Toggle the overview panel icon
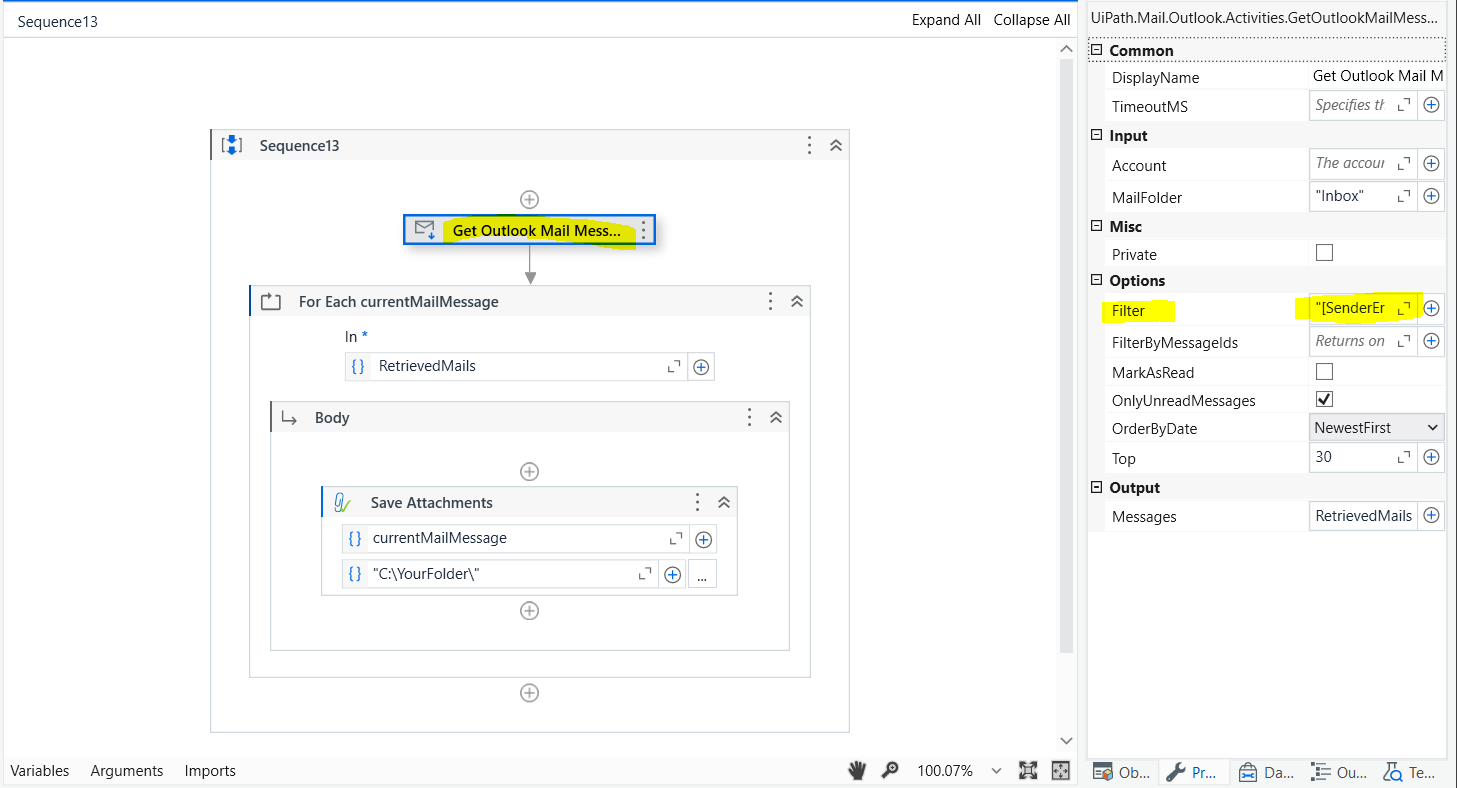Screen dimensions: 1457x788 coord(1061,770)
